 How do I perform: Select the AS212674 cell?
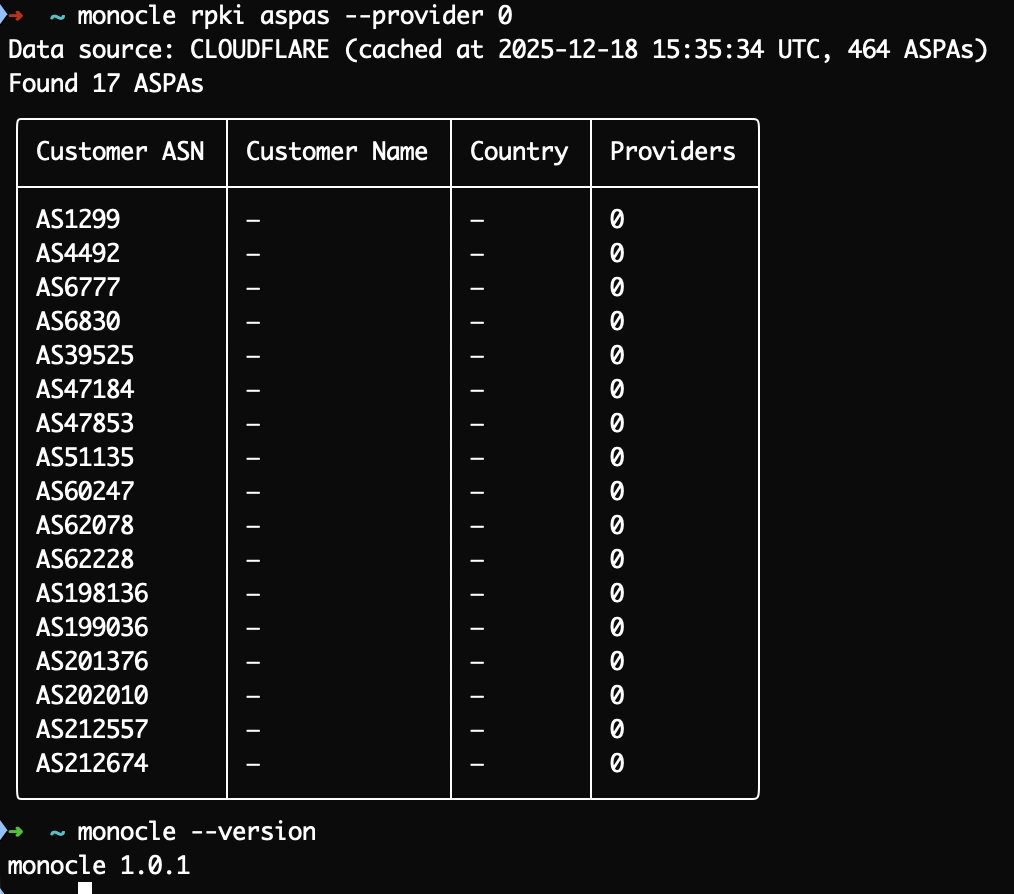92,763
